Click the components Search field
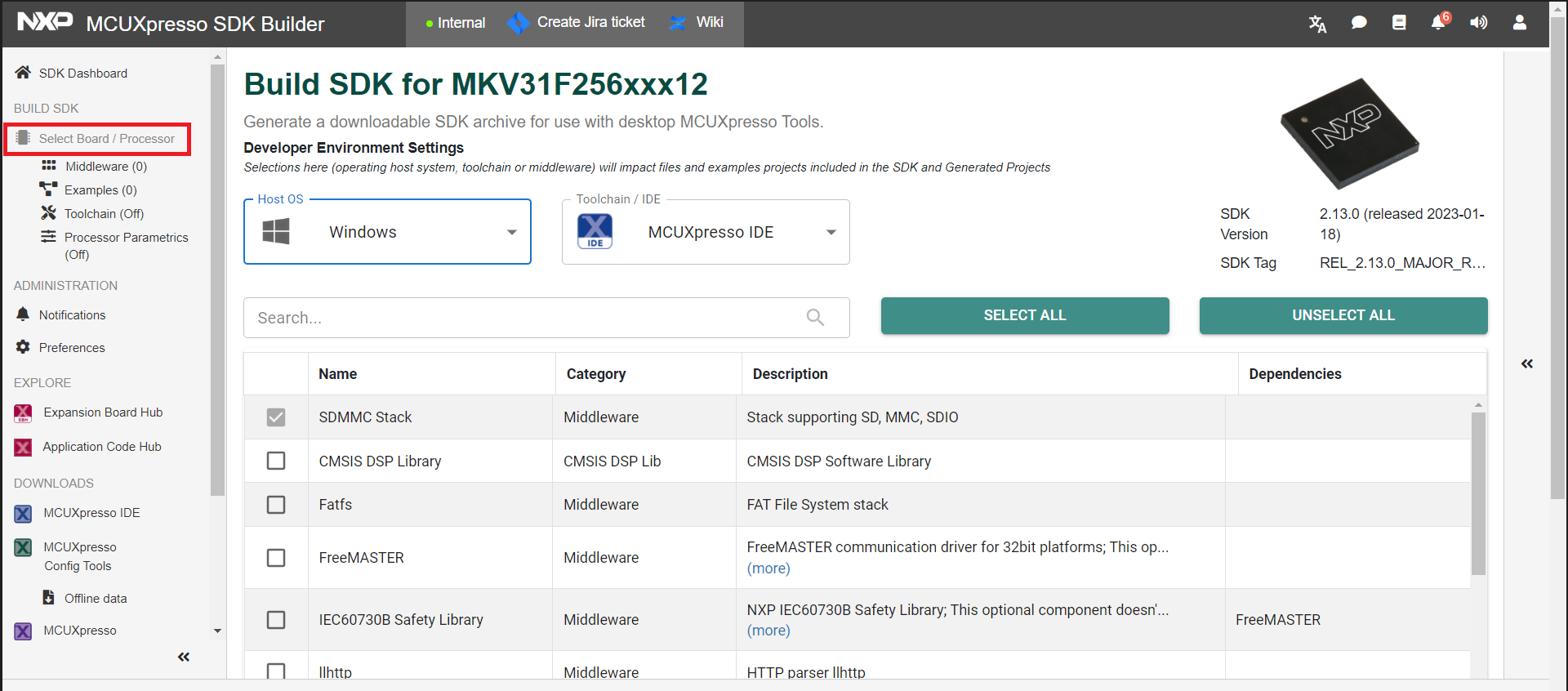The height and width of the screenshot is (691, 1568). (x=546, y=318)
